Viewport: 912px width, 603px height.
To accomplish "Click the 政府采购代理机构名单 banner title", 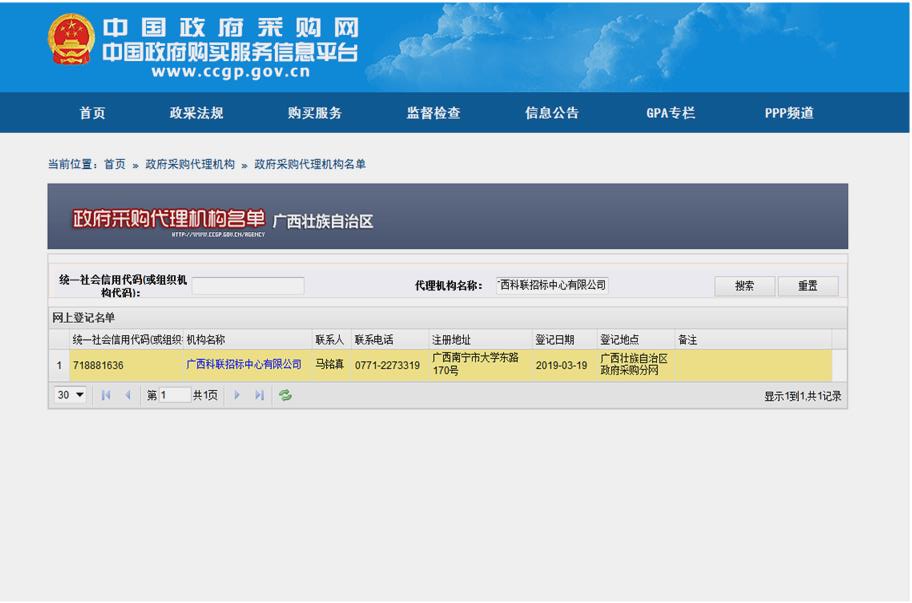I will point(169,219).
